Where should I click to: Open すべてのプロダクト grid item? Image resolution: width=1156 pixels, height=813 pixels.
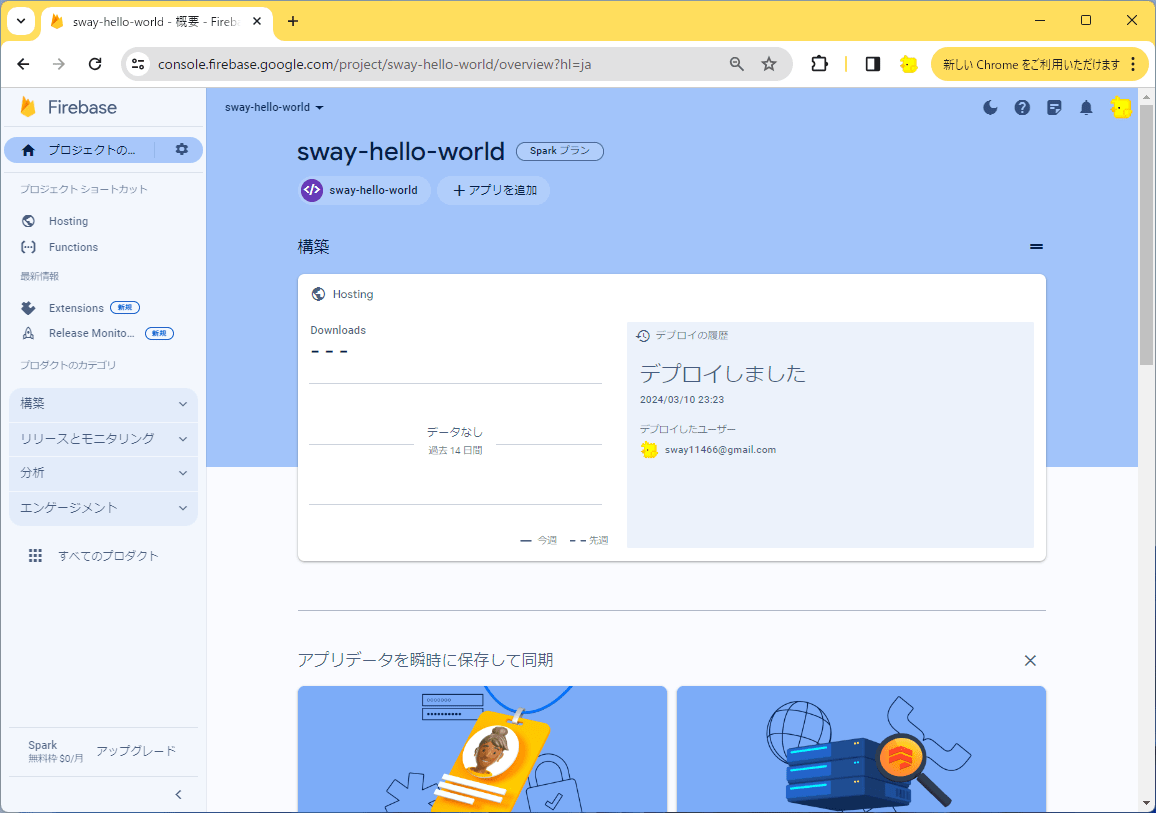93,556
